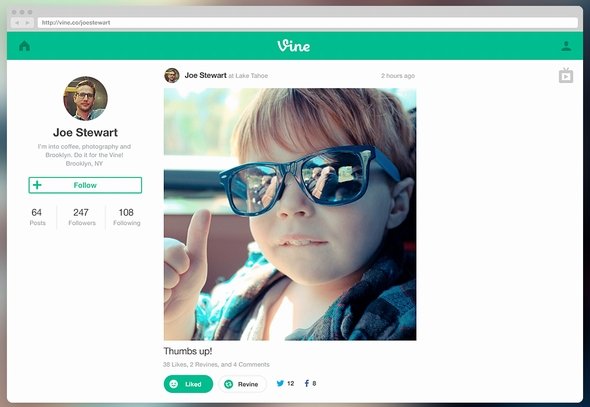View the 247 Followers list
Screen dimensions: 590x407
pos(82,217)
